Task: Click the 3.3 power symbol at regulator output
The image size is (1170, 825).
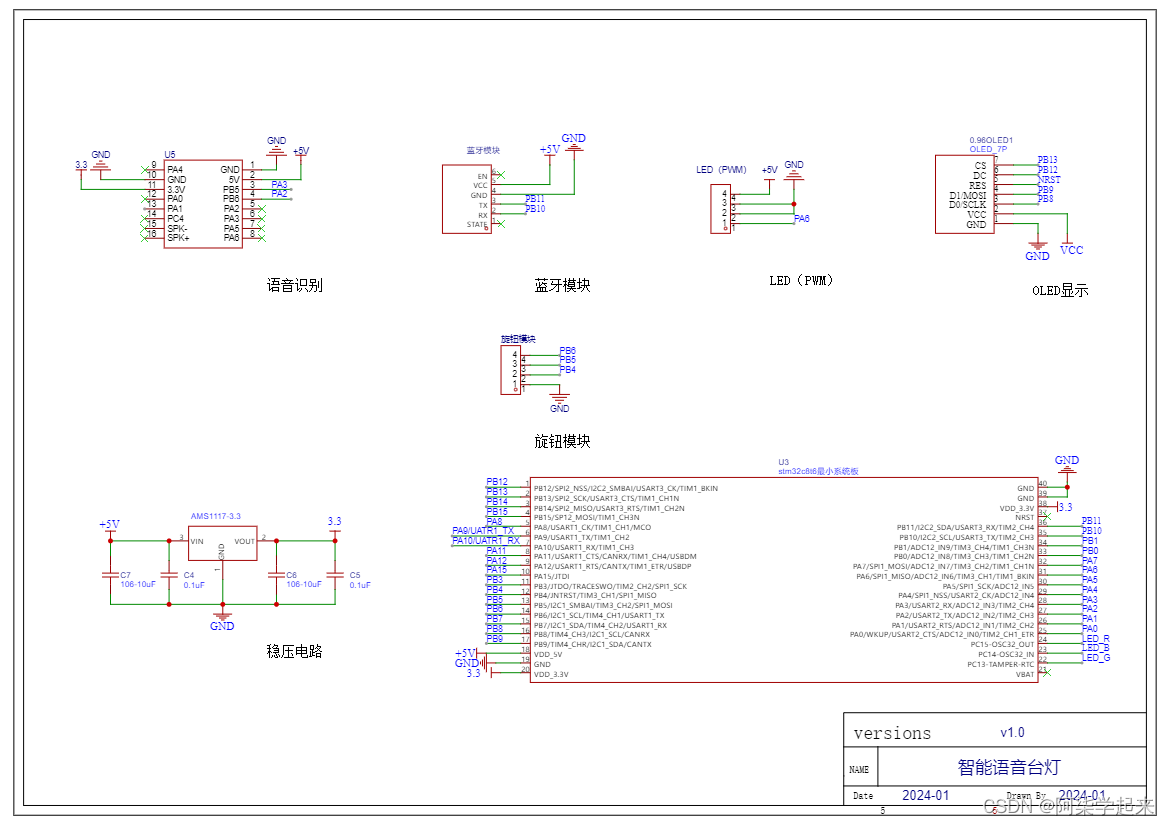Action: 334,524
